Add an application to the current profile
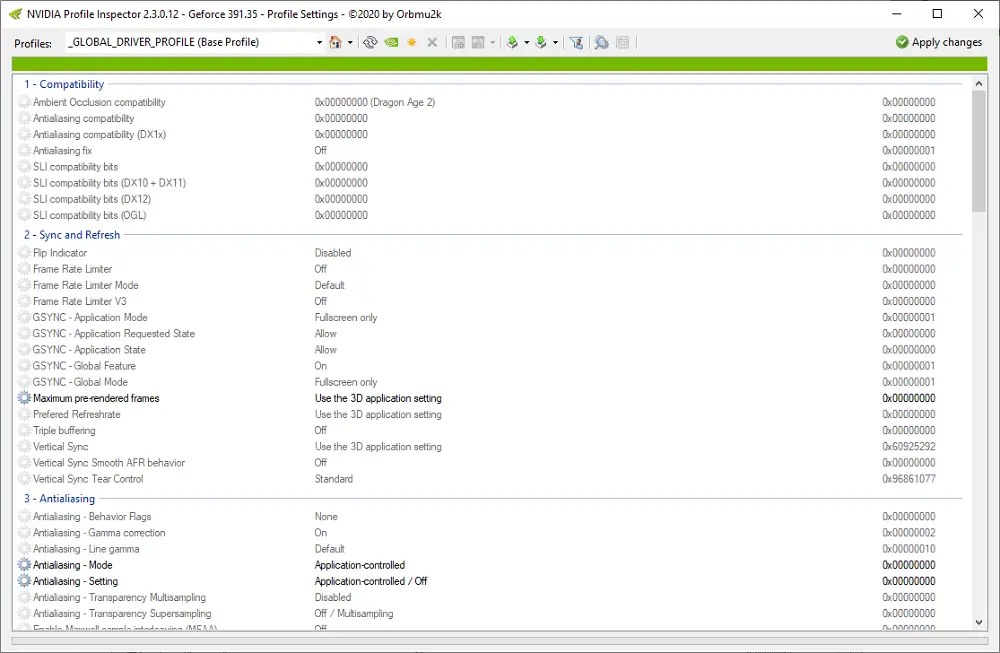The image size is (1000, 653). 458,42
